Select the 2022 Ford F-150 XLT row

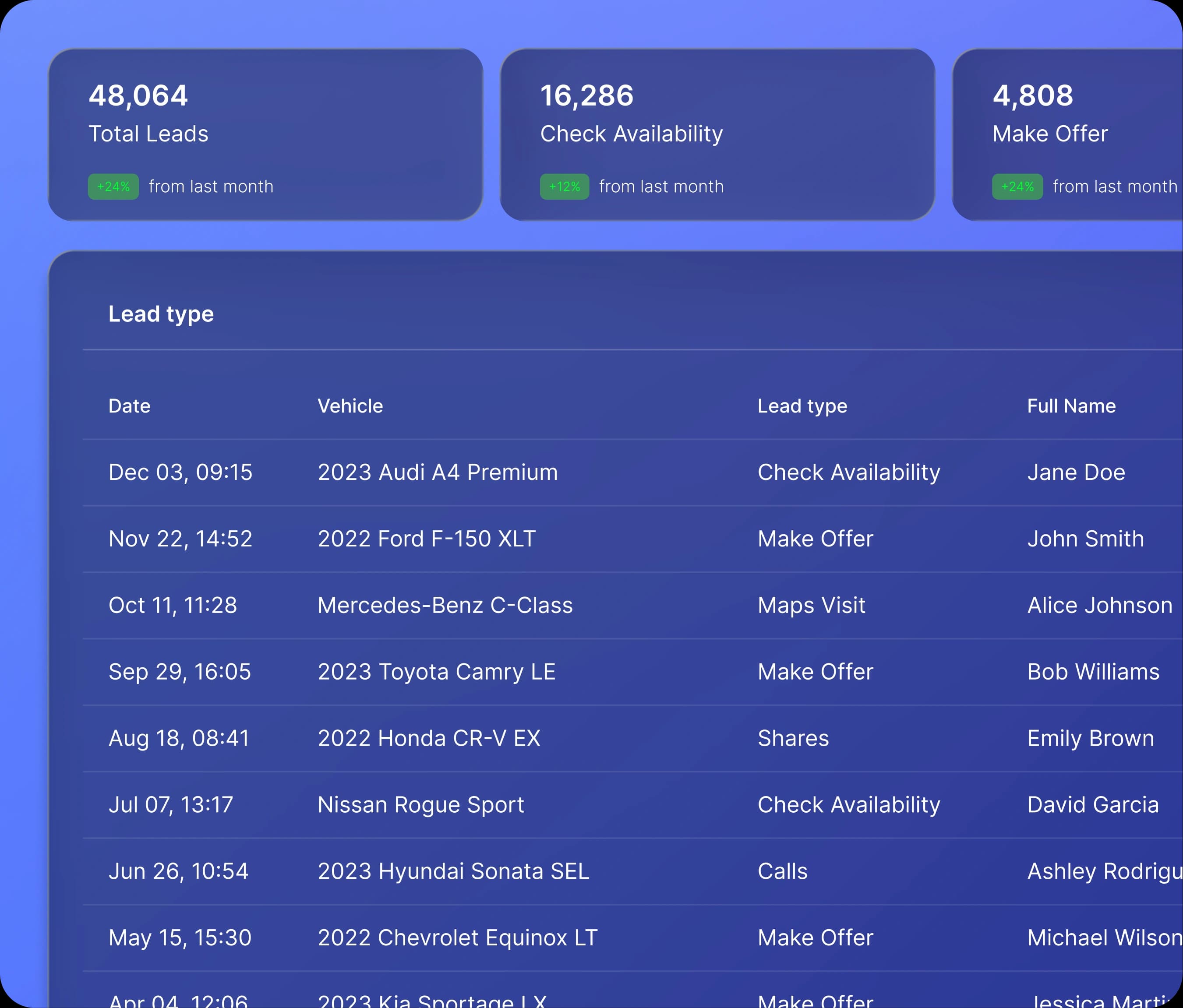[426, 538]
